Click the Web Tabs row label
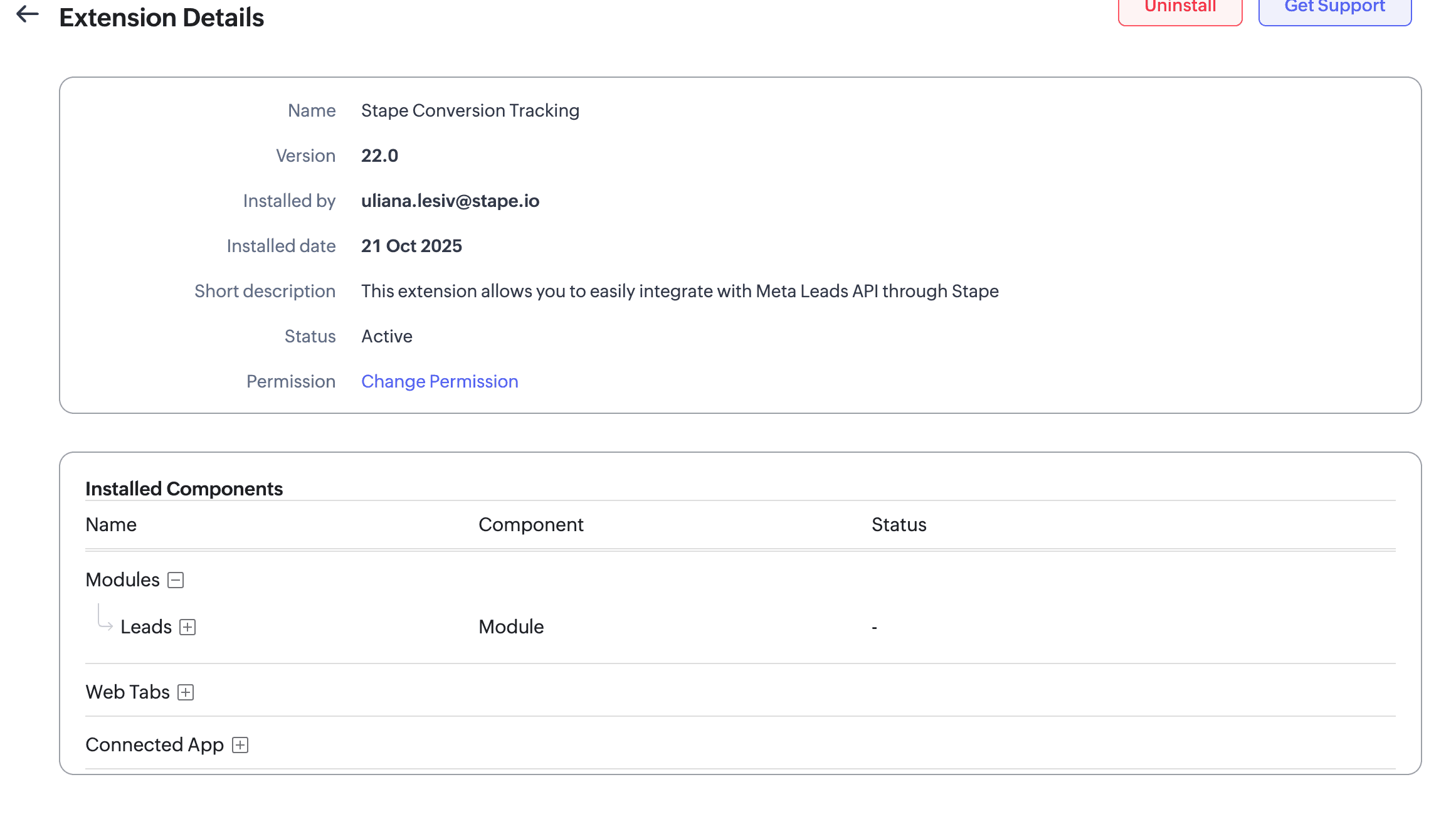Screen dimensions: 1456x819 pyautogui.click(x=127, y=692)
